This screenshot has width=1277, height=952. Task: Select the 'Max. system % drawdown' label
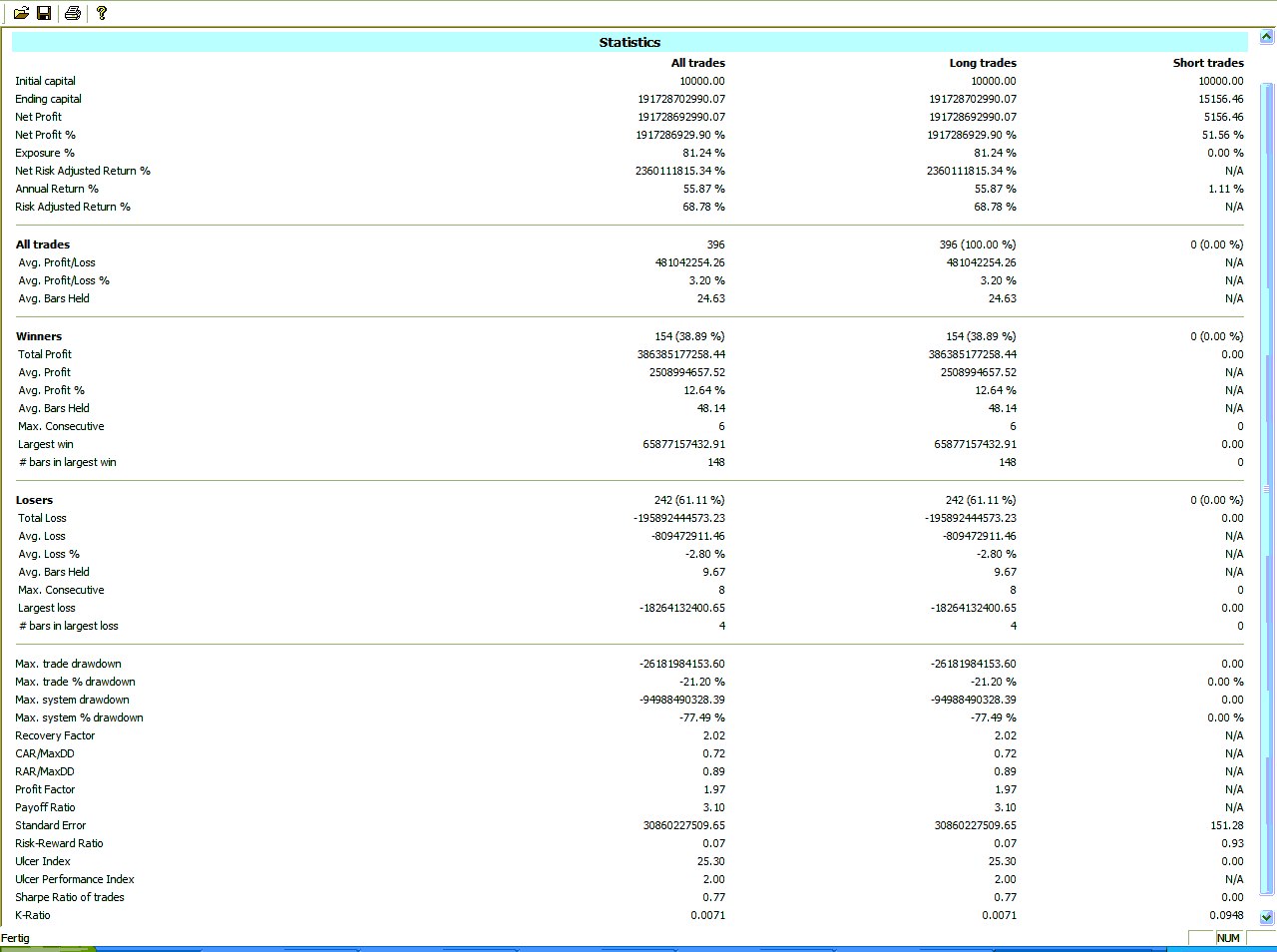(79, 717)
